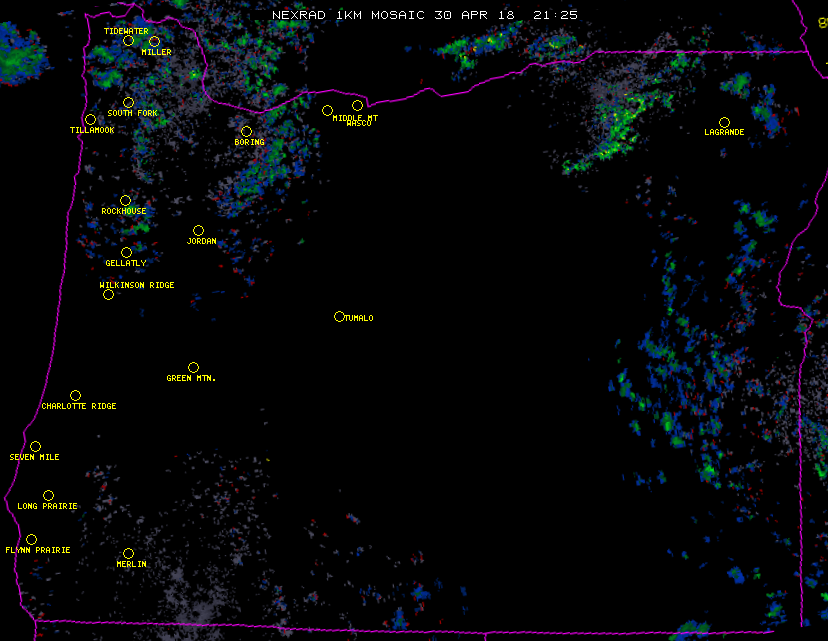Select the Middle Mt station circle
828x641 pixels.
tap(327, 111)
